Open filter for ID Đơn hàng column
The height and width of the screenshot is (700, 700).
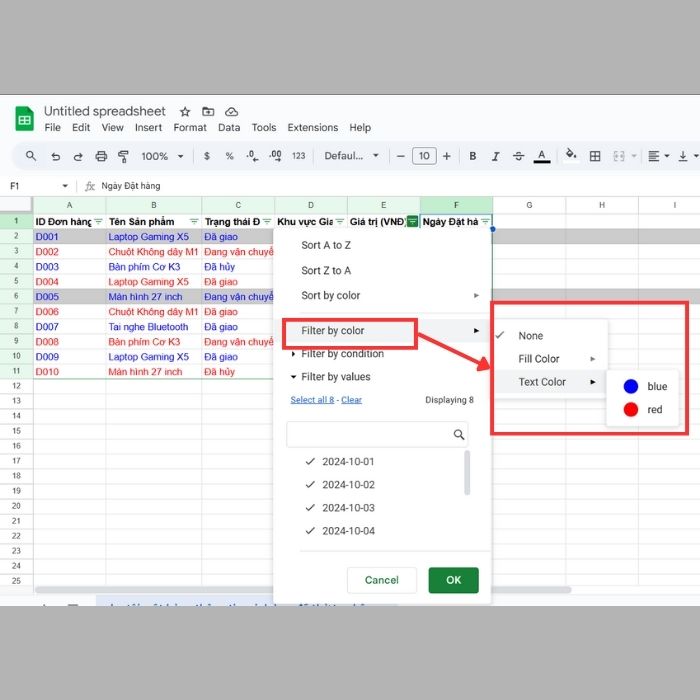[x=98, y=221]
